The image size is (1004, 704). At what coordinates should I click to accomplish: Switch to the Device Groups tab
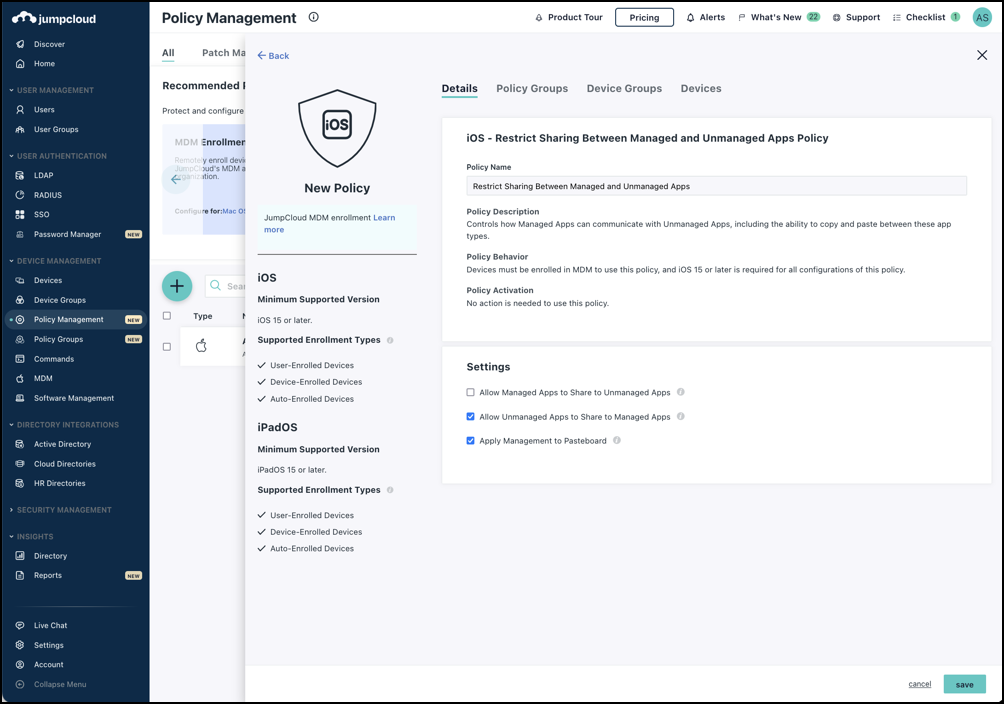coord(624,89)
